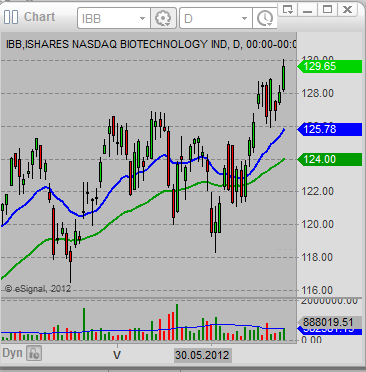Screen dimensions: 366x372
Task: Toggle the Dyn scaling label
Action: tap(12, 353)
